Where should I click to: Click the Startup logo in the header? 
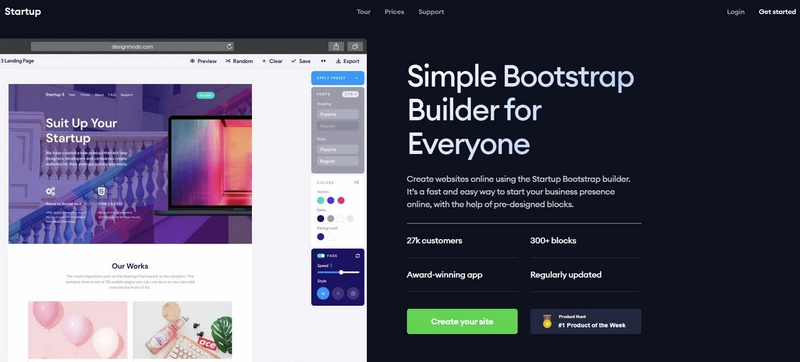point(23,12)
